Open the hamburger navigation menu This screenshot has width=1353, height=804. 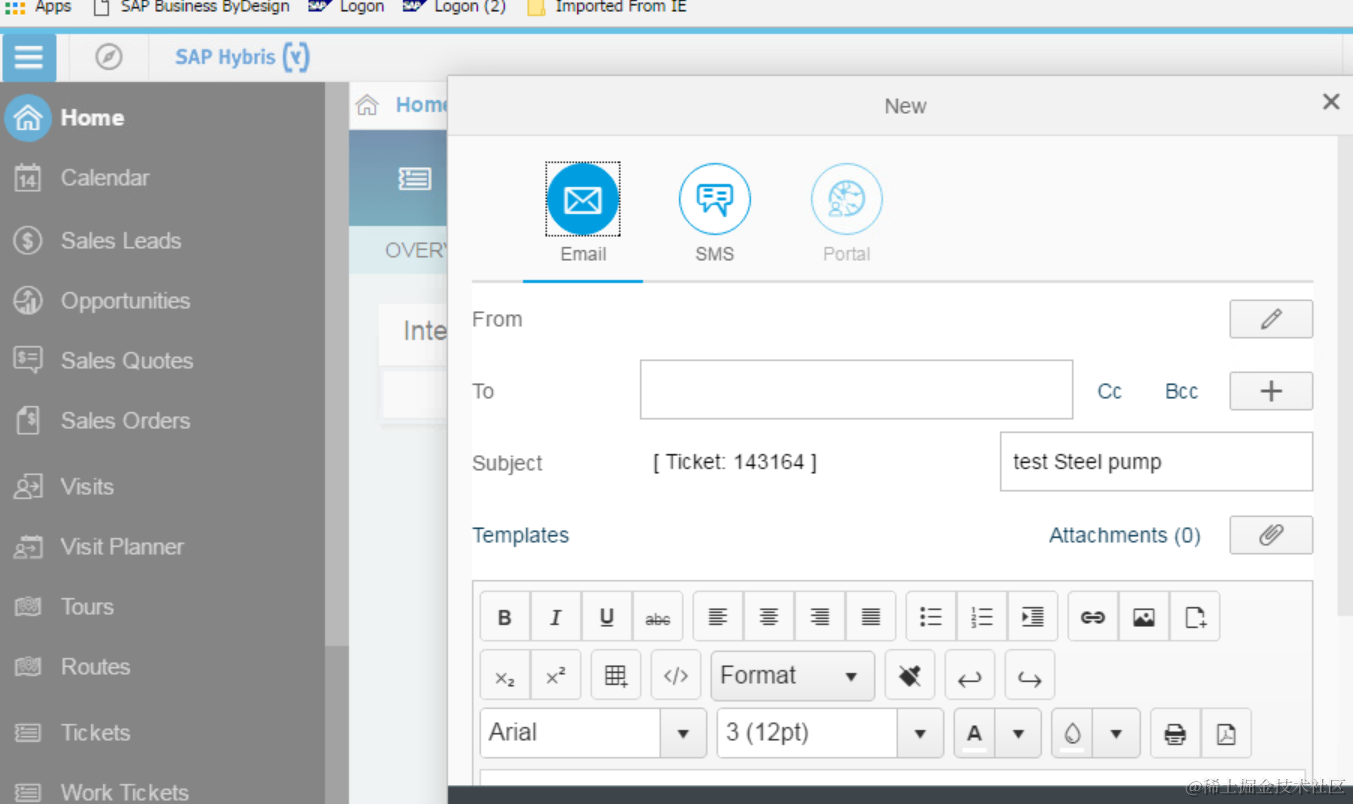tap(29, 57)
